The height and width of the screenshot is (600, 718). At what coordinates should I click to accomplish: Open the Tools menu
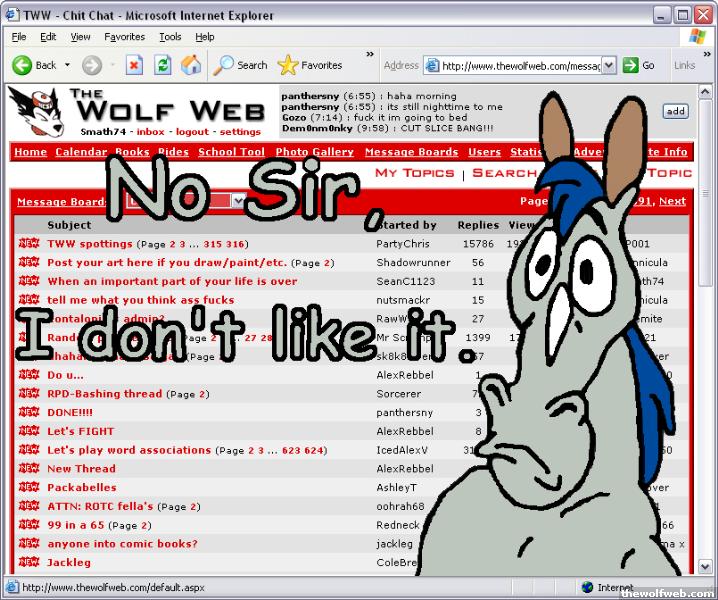[170, 37]
